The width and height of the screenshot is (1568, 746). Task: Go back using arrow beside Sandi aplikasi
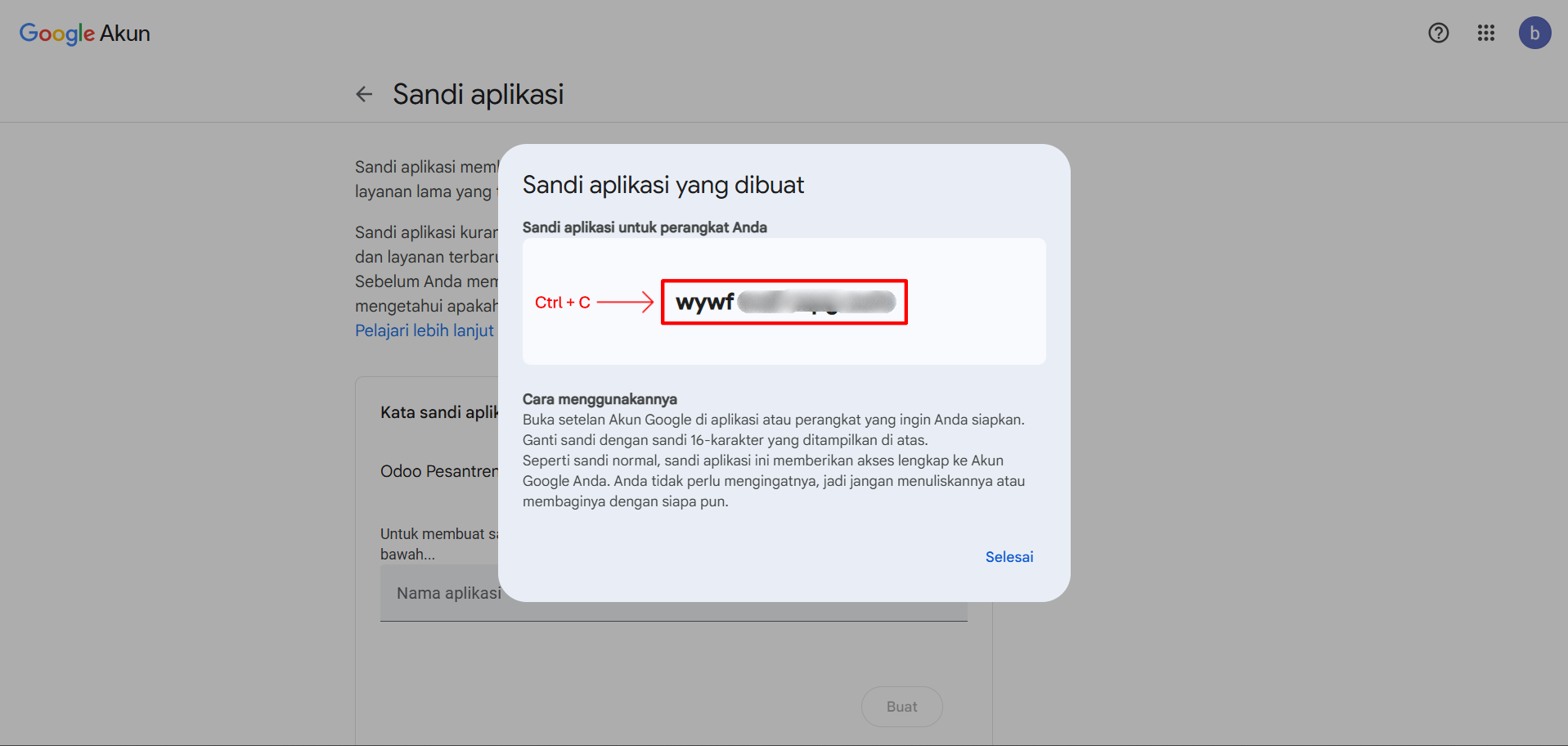point(364,94)
